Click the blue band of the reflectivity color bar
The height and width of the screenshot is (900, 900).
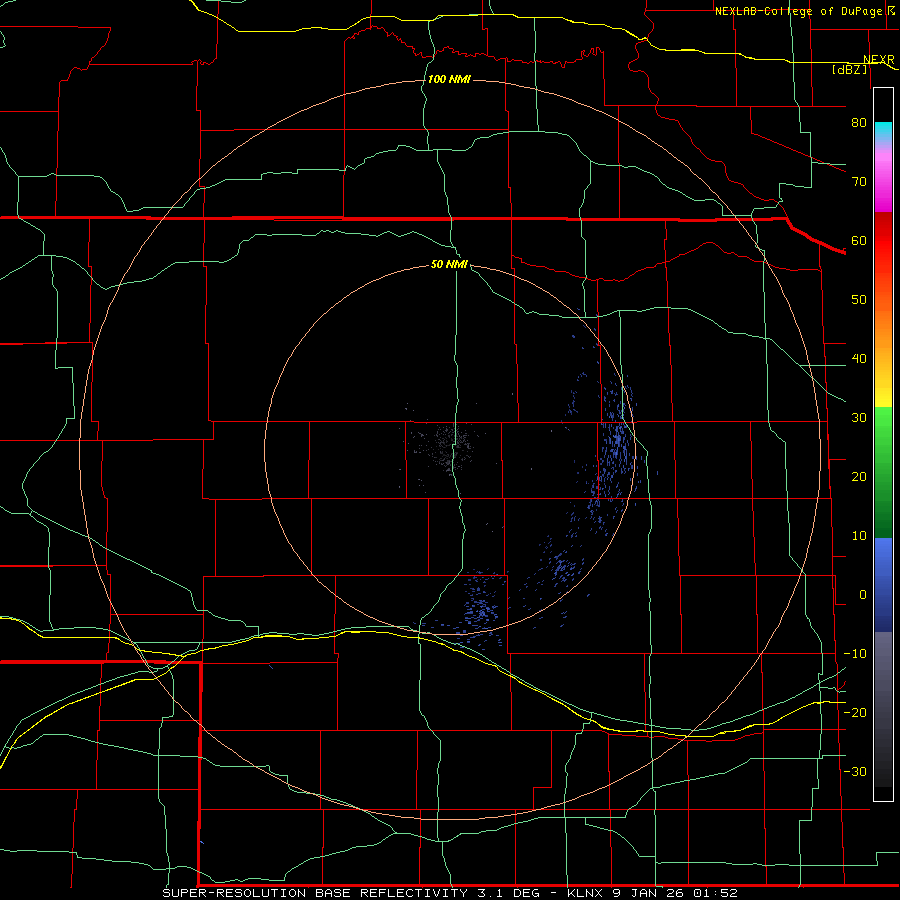(883, 585)
